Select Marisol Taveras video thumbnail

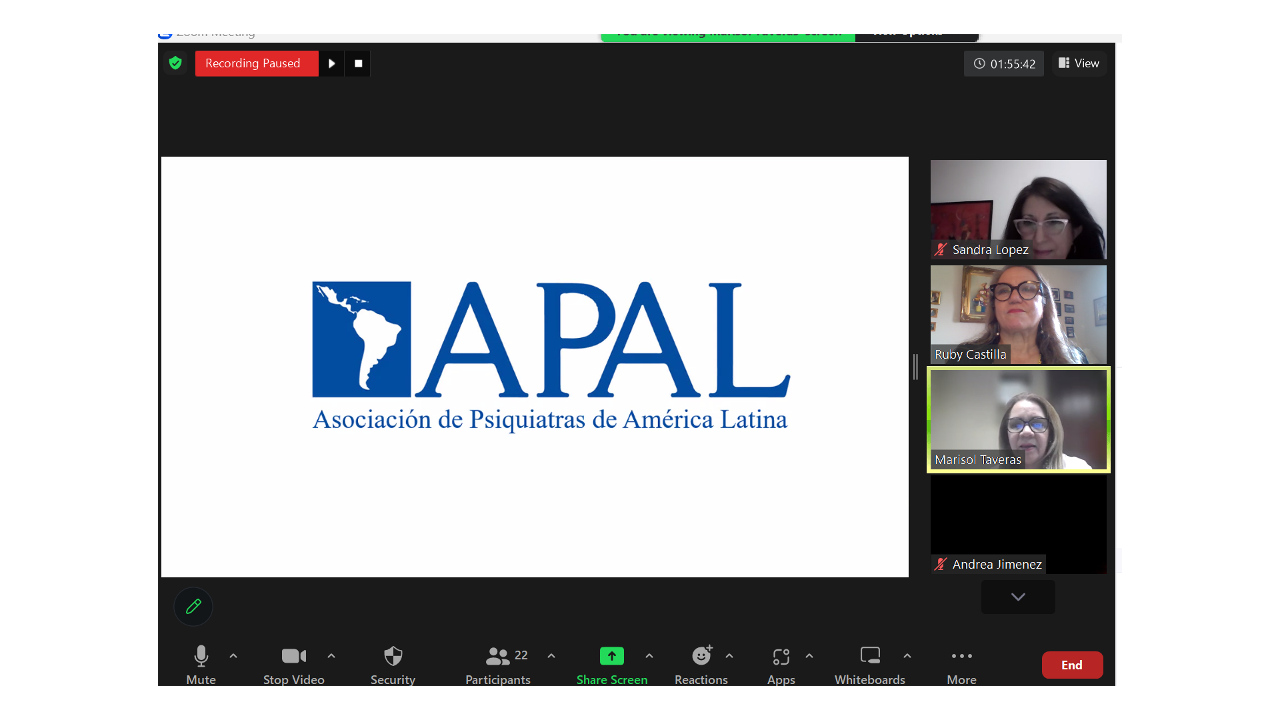1018,419
